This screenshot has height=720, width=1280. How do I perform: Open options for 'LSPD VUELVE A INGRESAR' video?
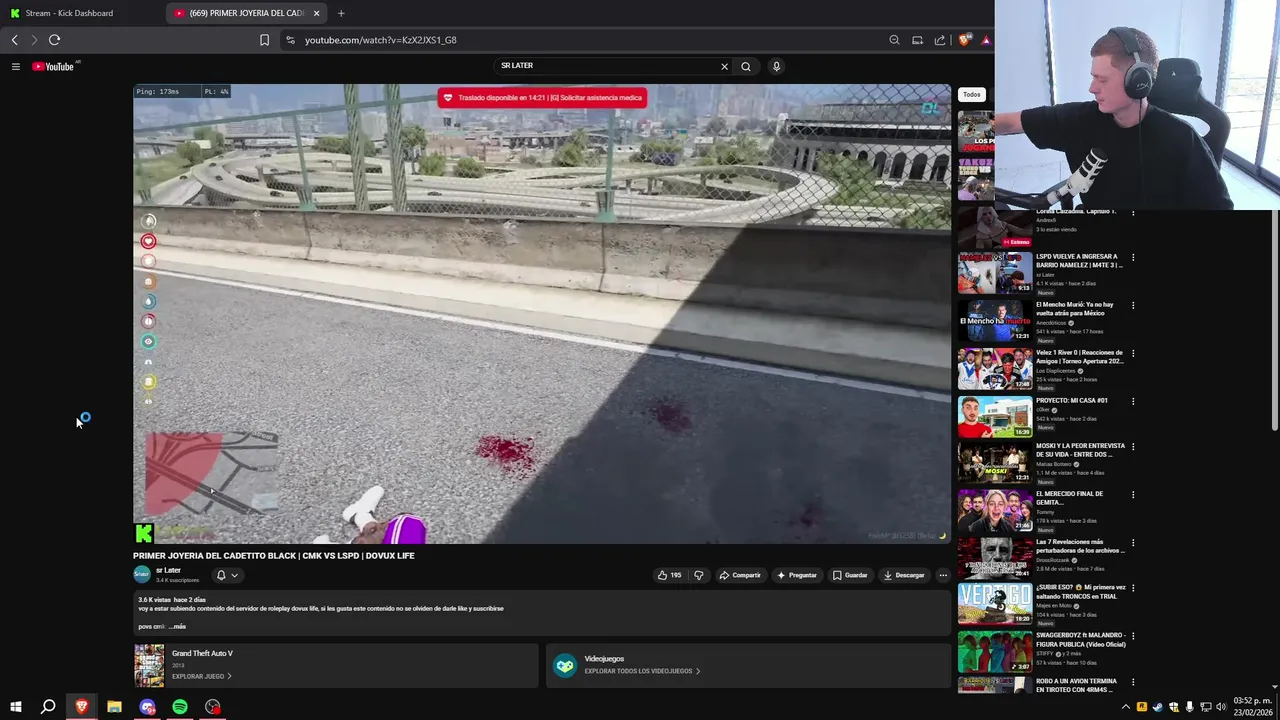click(x=1133, y=258)
